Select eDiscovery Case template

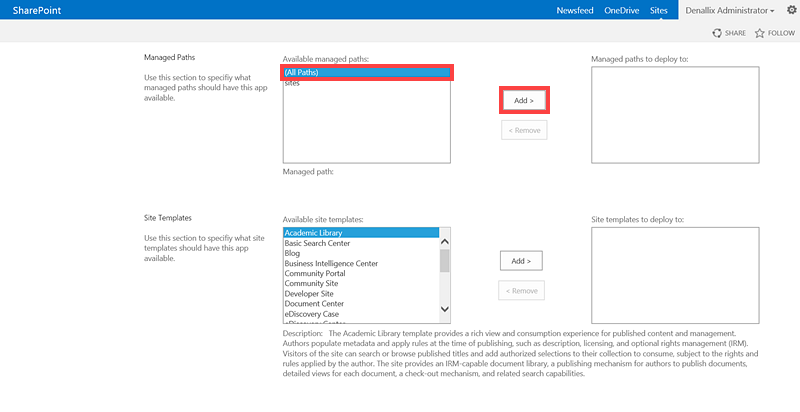tap(361, 314)
